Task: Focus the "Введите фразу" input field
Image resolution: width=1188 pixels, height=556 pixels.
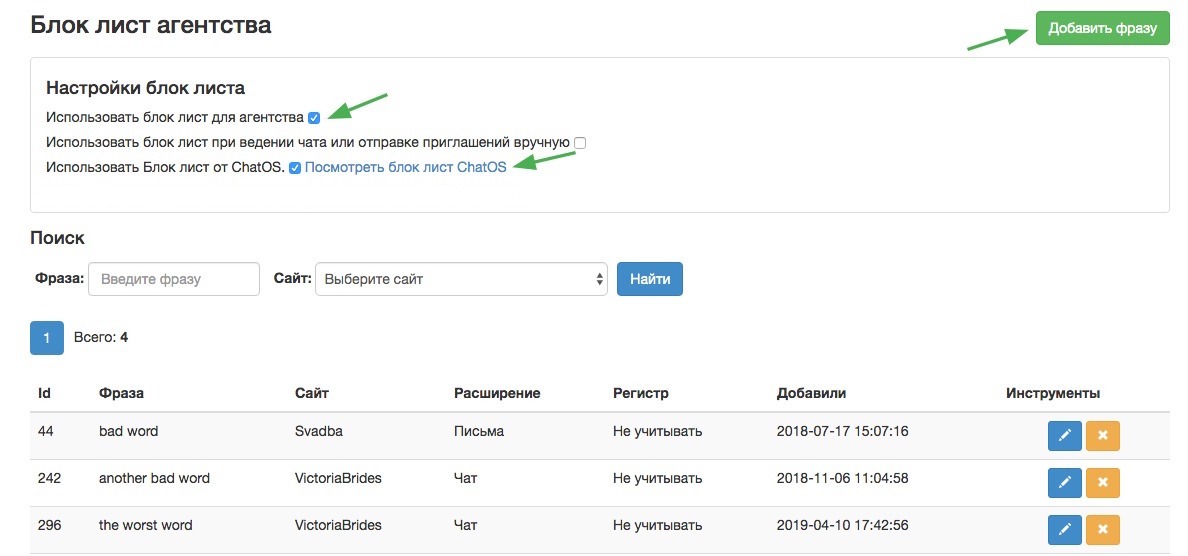Action: (174, 279)
